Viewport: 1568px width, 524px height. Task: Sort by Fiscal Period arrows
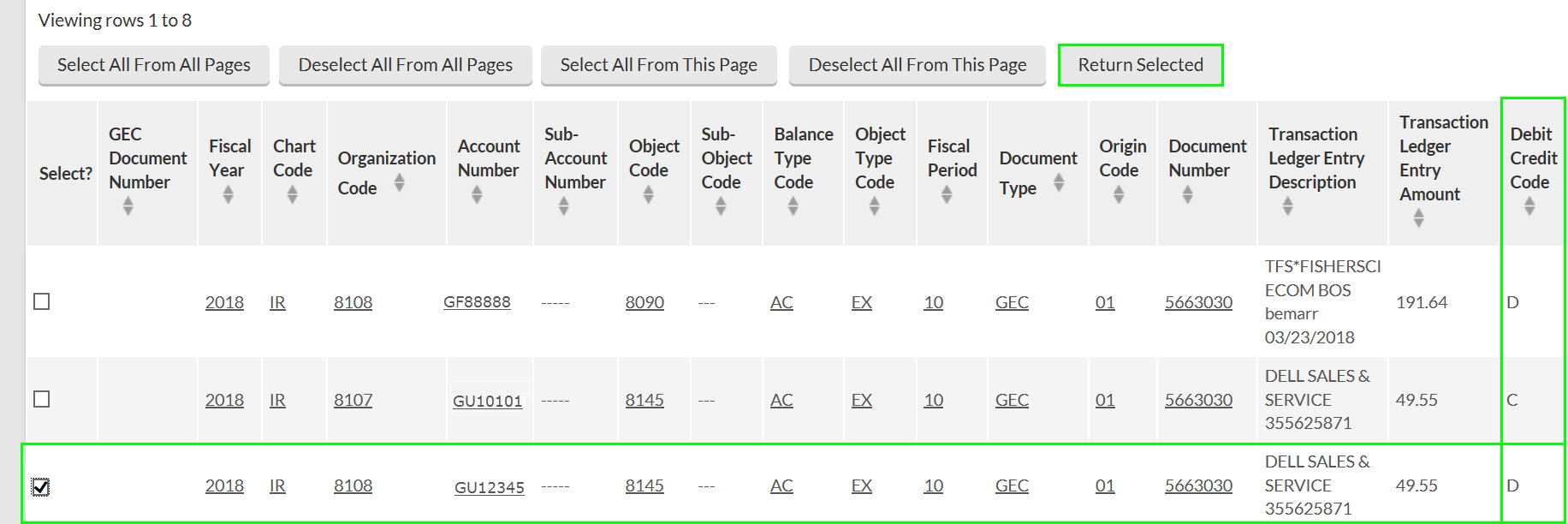coord(946,195)
